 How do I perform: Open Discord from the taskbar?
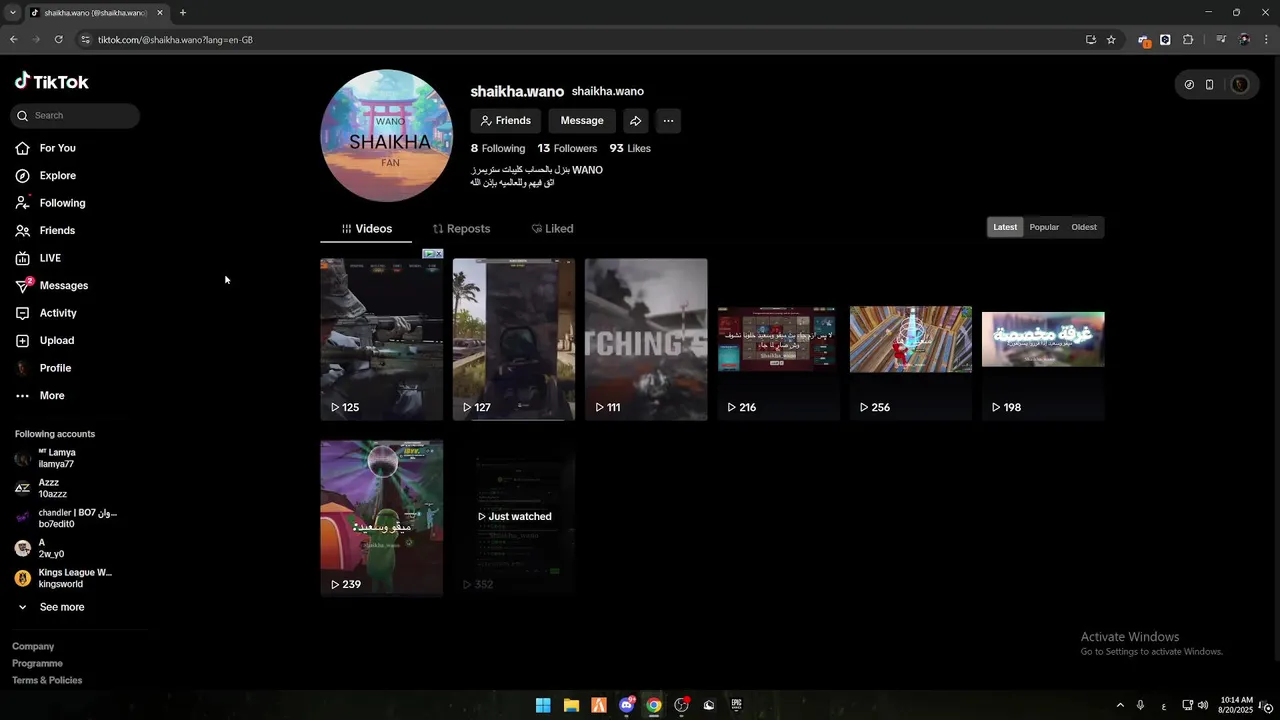coord(627,705)
